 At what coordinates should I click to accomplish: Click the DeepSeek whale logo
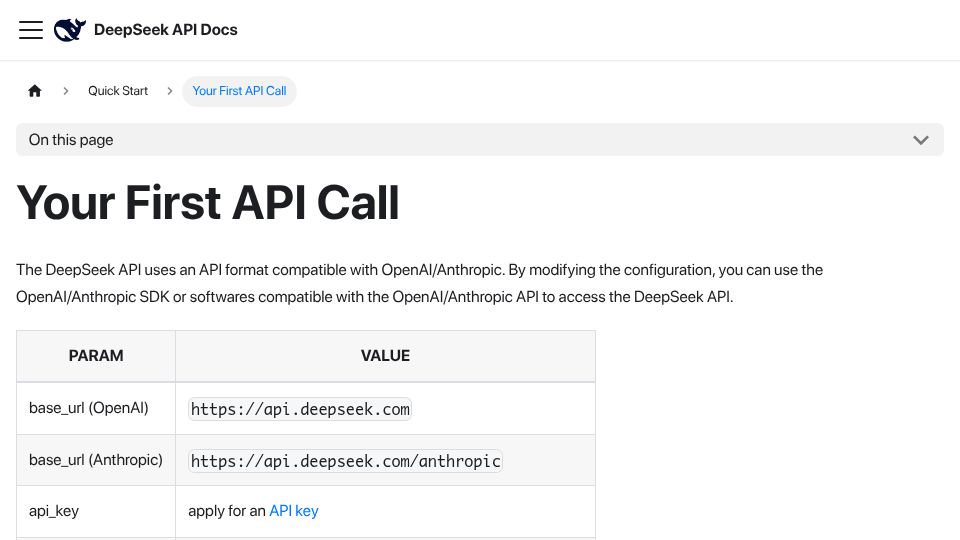pyautogui.click(x=70, y=30)
